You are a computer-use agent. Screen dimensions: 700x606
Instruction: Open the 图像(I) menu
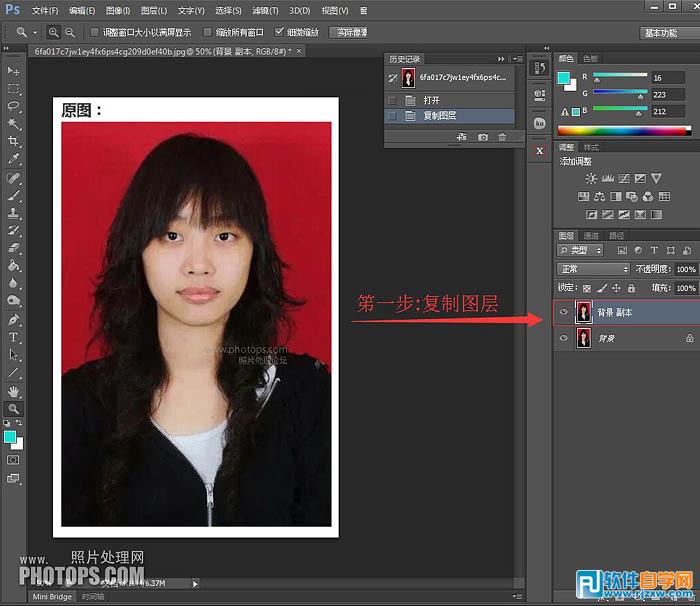coord(117,10)
